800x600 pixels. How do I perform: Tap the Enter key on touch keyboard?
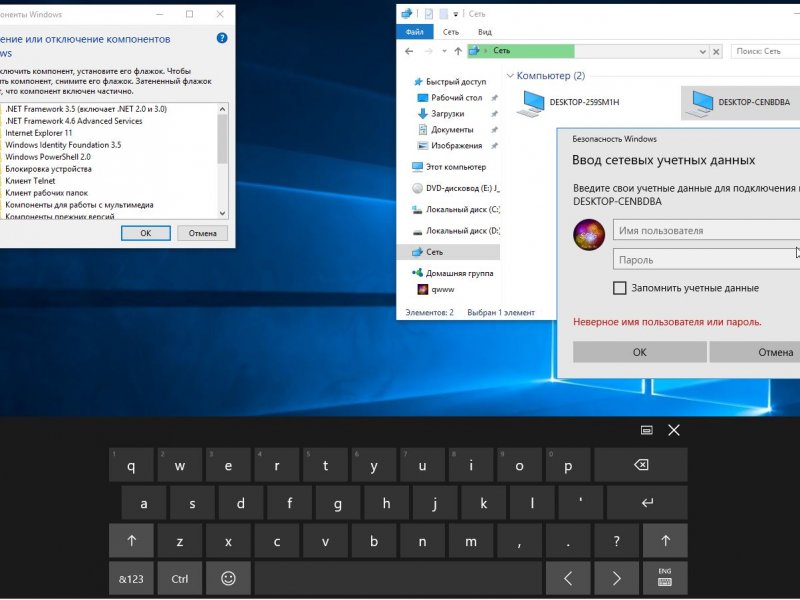(647, 503)
